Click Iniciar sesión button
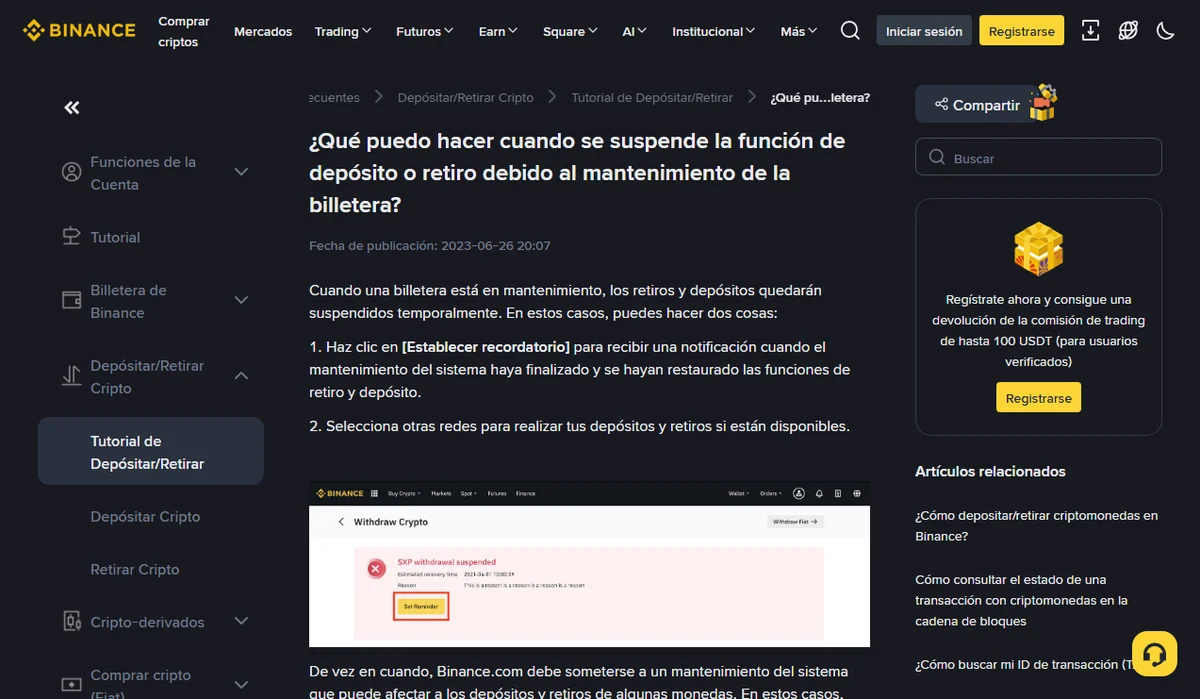The width and height of the screenshot is (1200, 699). [924, 31]
